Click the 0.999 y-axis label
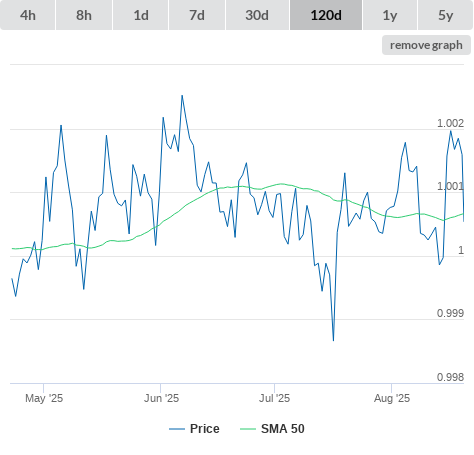Viewport: 474px width, 455px height. (450, 313)
